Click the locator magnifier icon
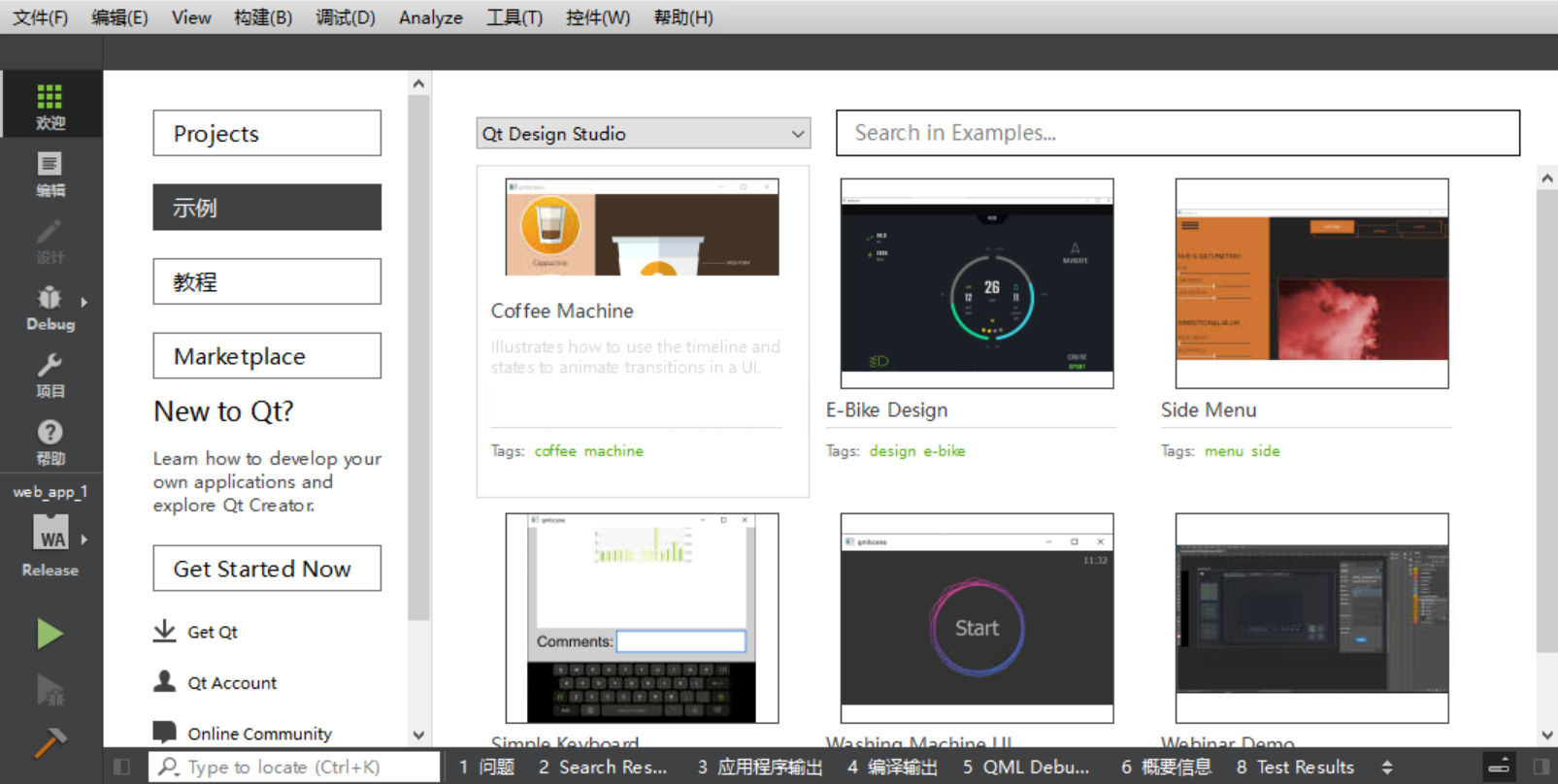The image size is (1558, 784). coord(169,767)
